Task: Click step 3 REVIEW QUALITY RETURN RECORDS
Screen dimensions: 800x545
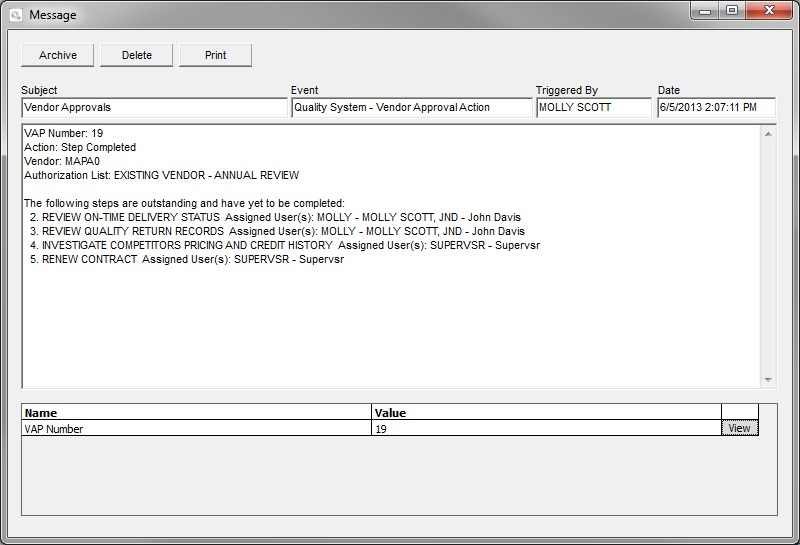Action: [278, 231]
